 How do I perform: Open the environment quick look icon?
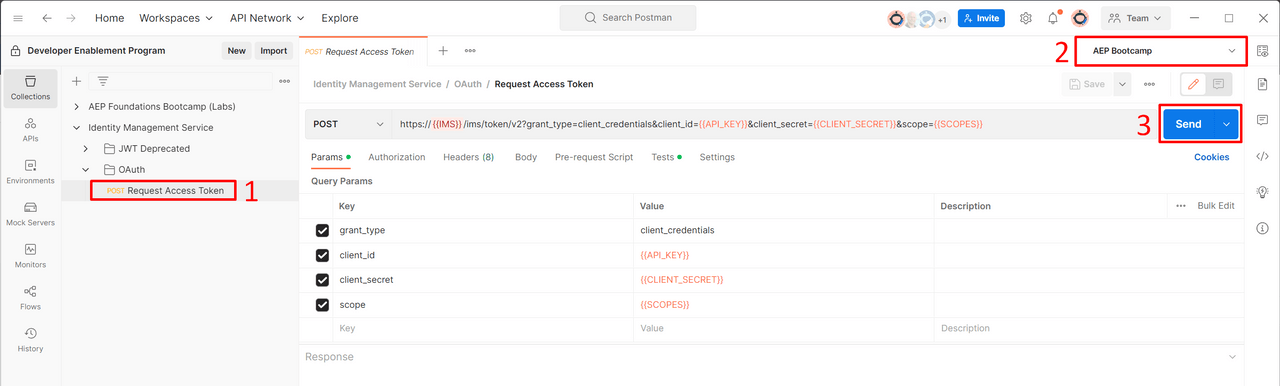click(x=1262, y=50)
